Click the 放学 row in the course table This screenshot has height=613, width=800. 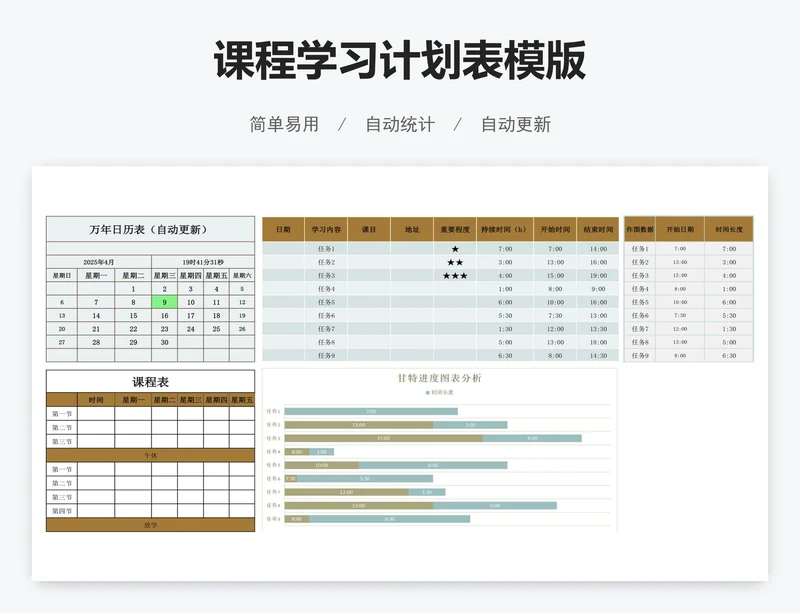click(x=151, y=525)
